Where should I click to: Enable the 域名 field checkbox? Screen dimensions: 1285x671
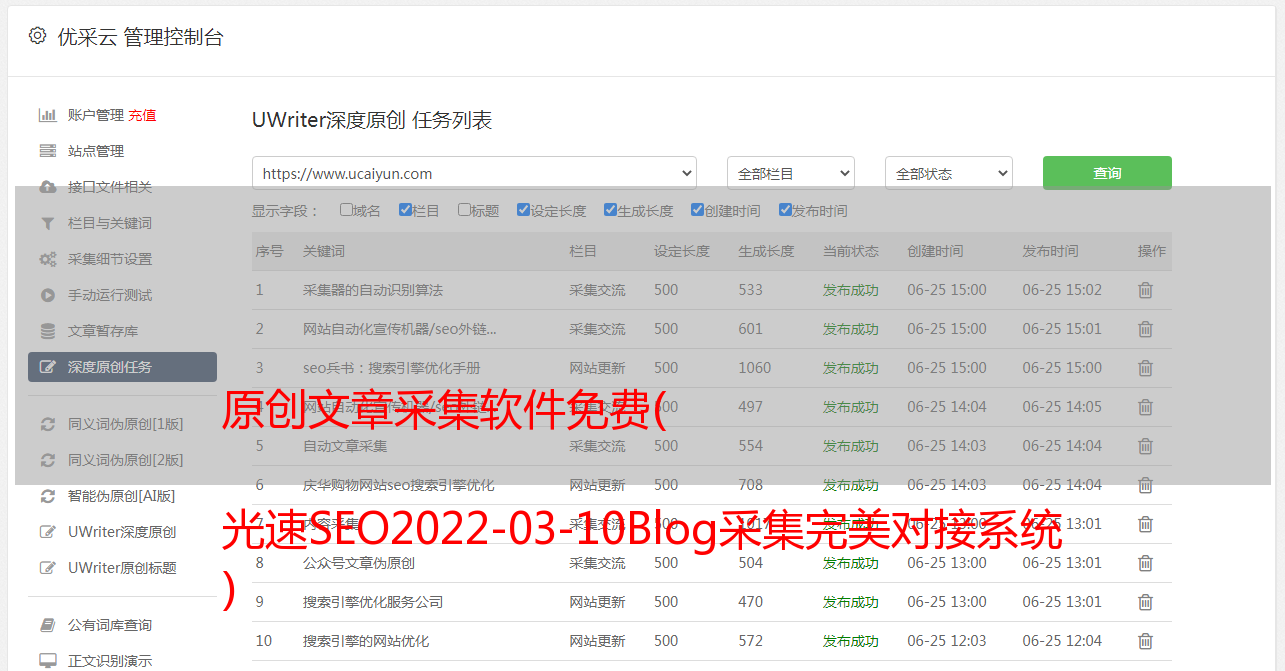coord(346,210)
